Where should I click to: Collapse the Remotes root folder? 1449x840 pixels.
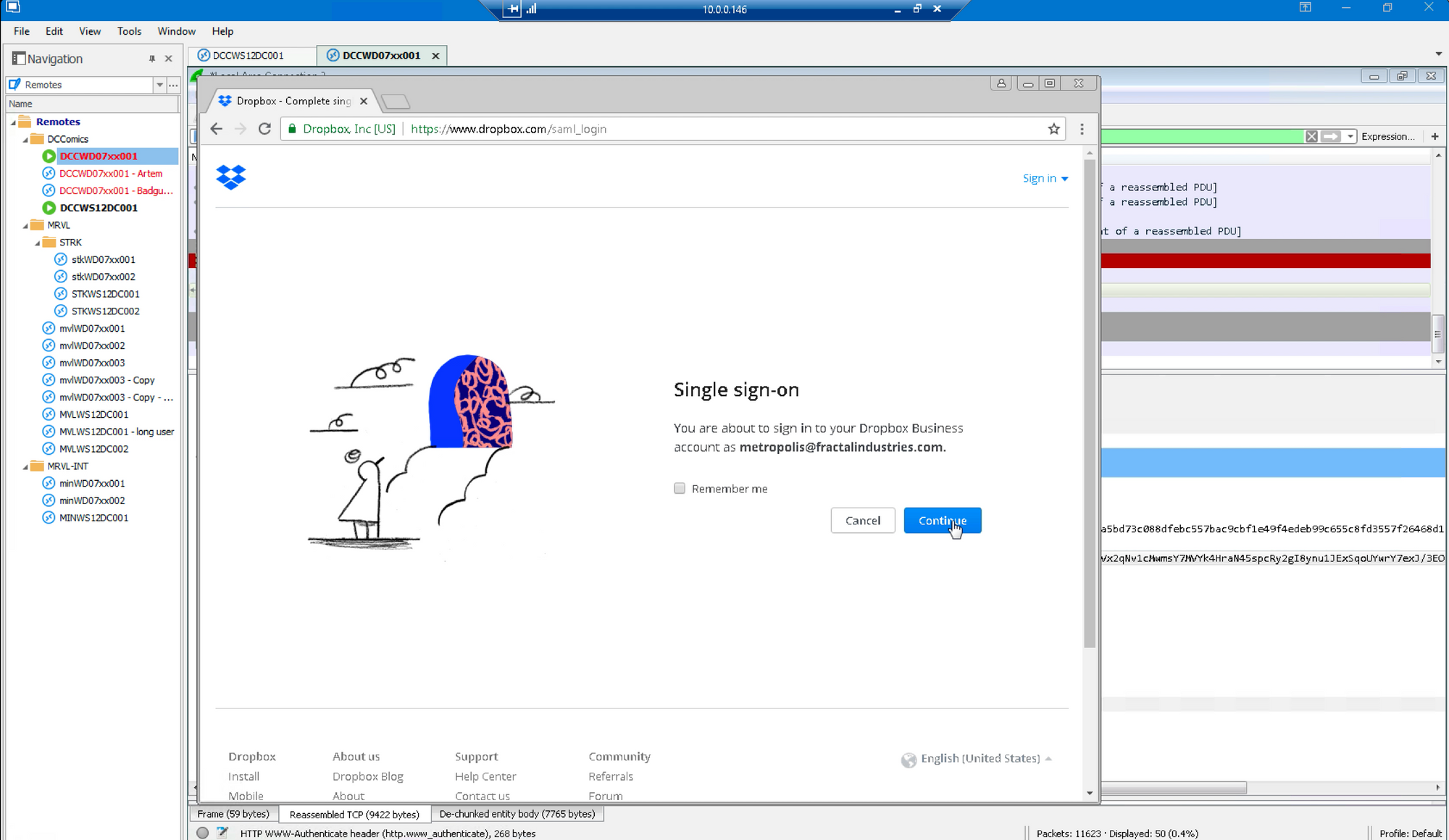(13, 122)
